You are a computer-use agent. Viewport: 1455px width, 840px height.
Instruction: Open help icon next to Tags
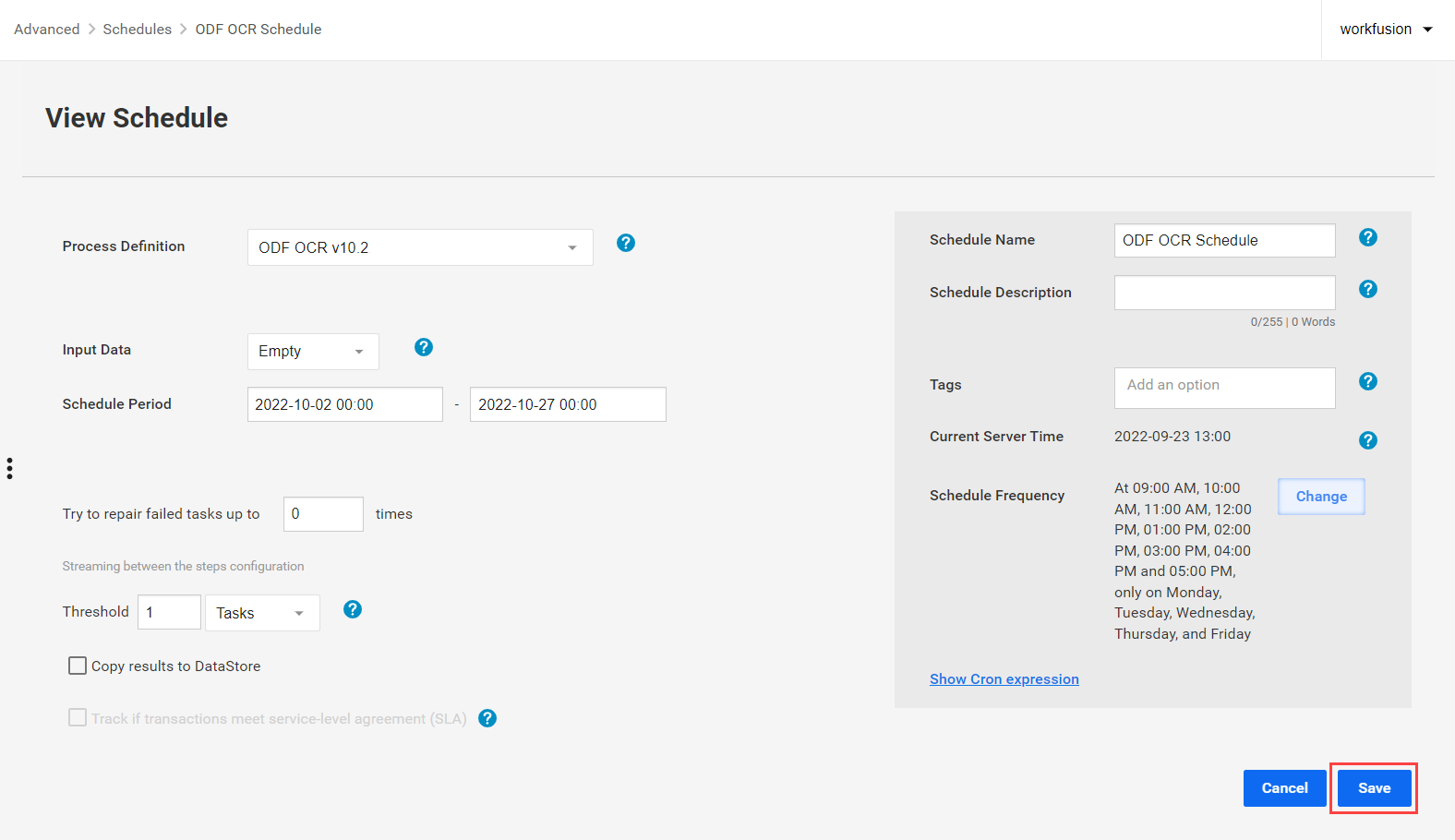click(x=1368, y=381)
